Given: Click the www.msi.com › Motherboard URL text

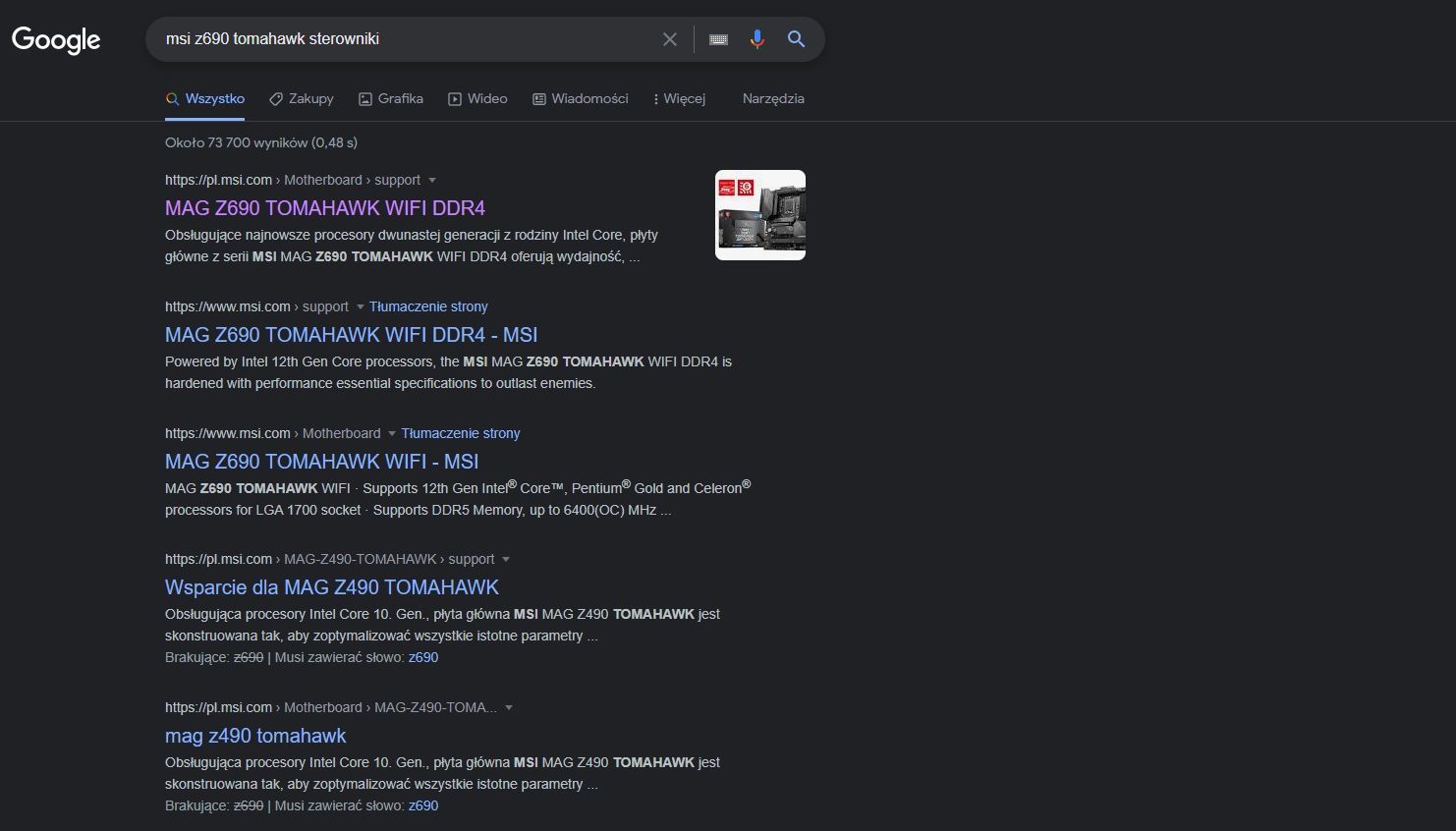Looking at the screenshot, I should tap(273, 433).
